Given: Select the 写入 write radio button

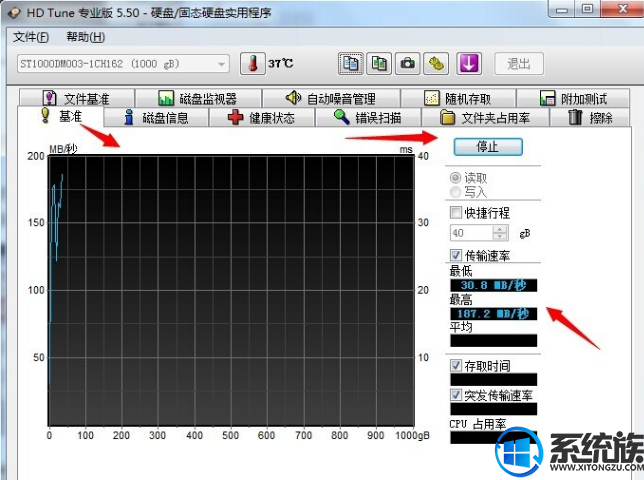Looking at the screenshot, I should pyautogui.click(x=455, y=192).
